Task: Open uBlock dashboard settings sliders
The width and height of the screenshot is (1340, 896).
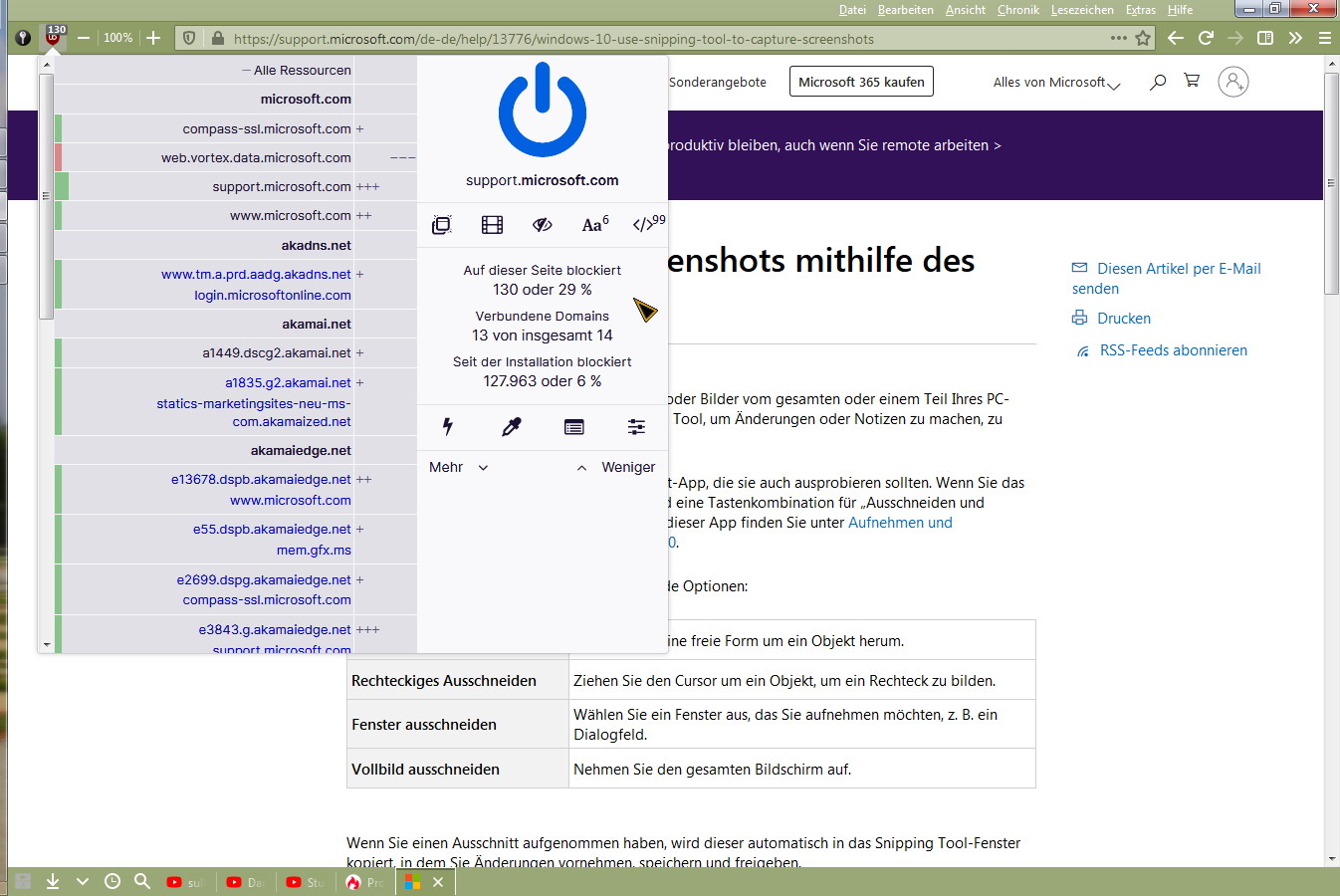Action: pyautogui.click(x=636, y=427)
